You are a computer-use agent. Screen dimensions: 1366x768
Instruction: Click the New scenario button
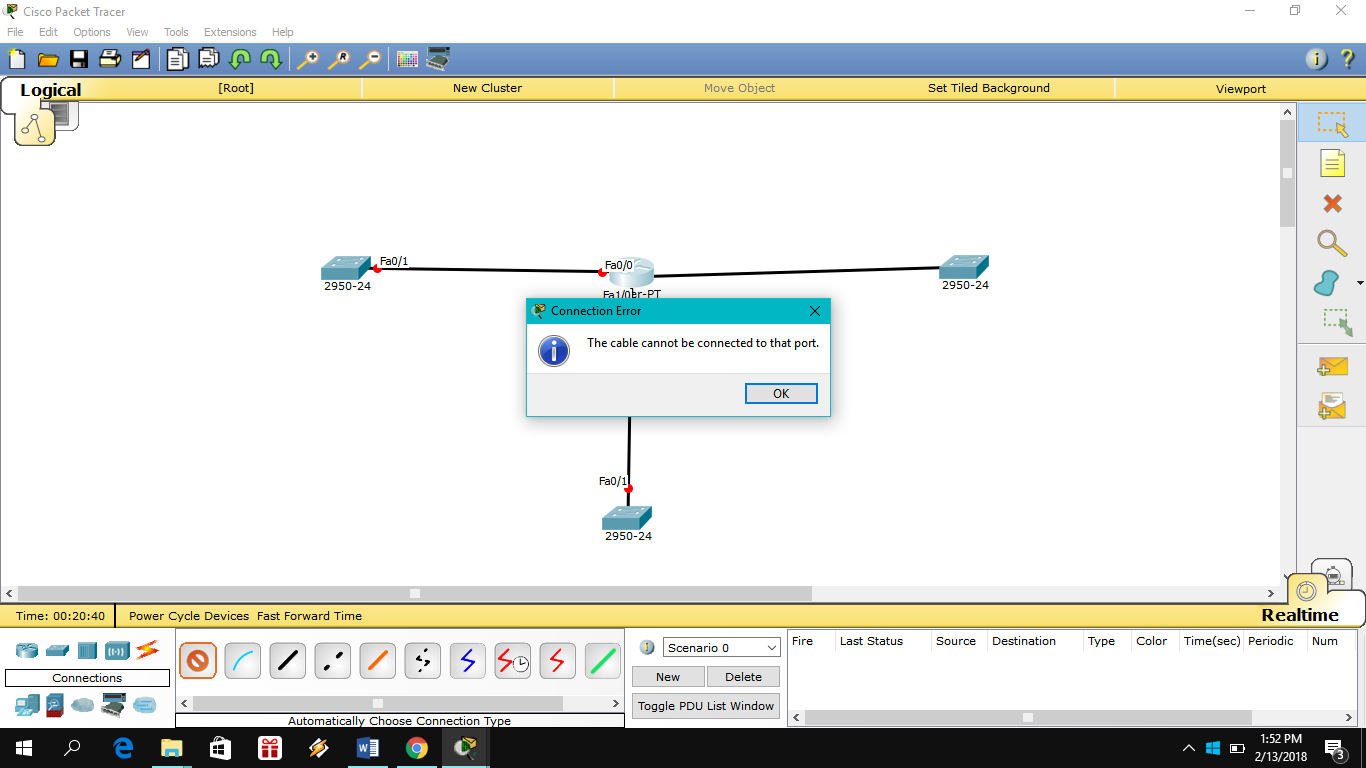point(668,677)
